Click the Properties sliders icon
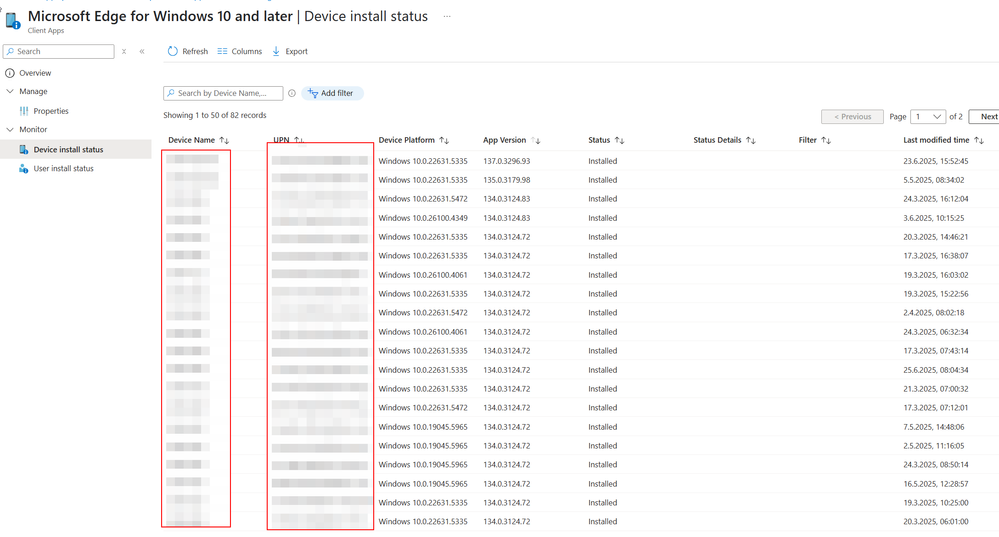This screenshot has width=999, height=537. [24, 111]
